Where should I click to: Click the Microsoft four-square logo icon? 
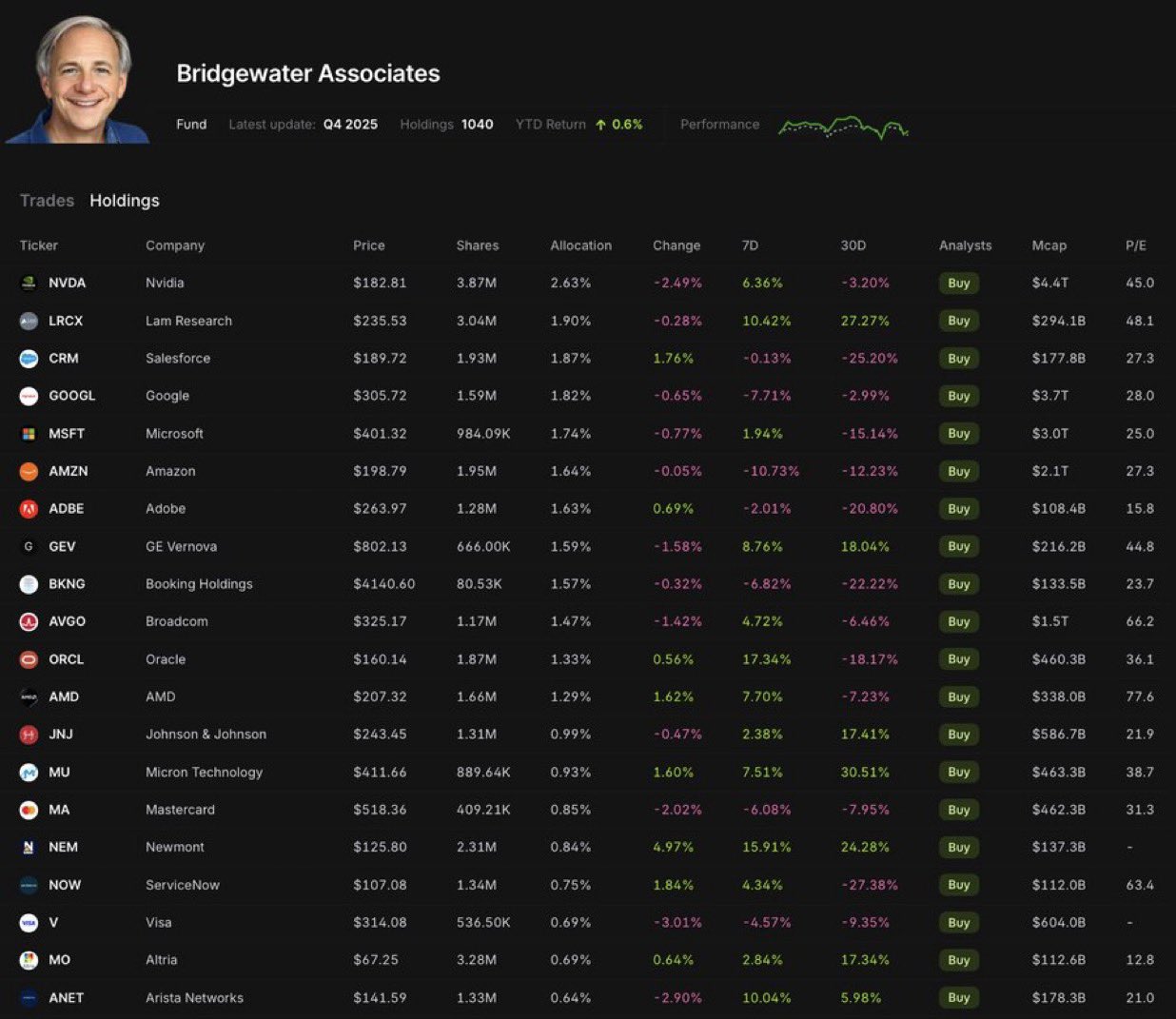[29, 434]
